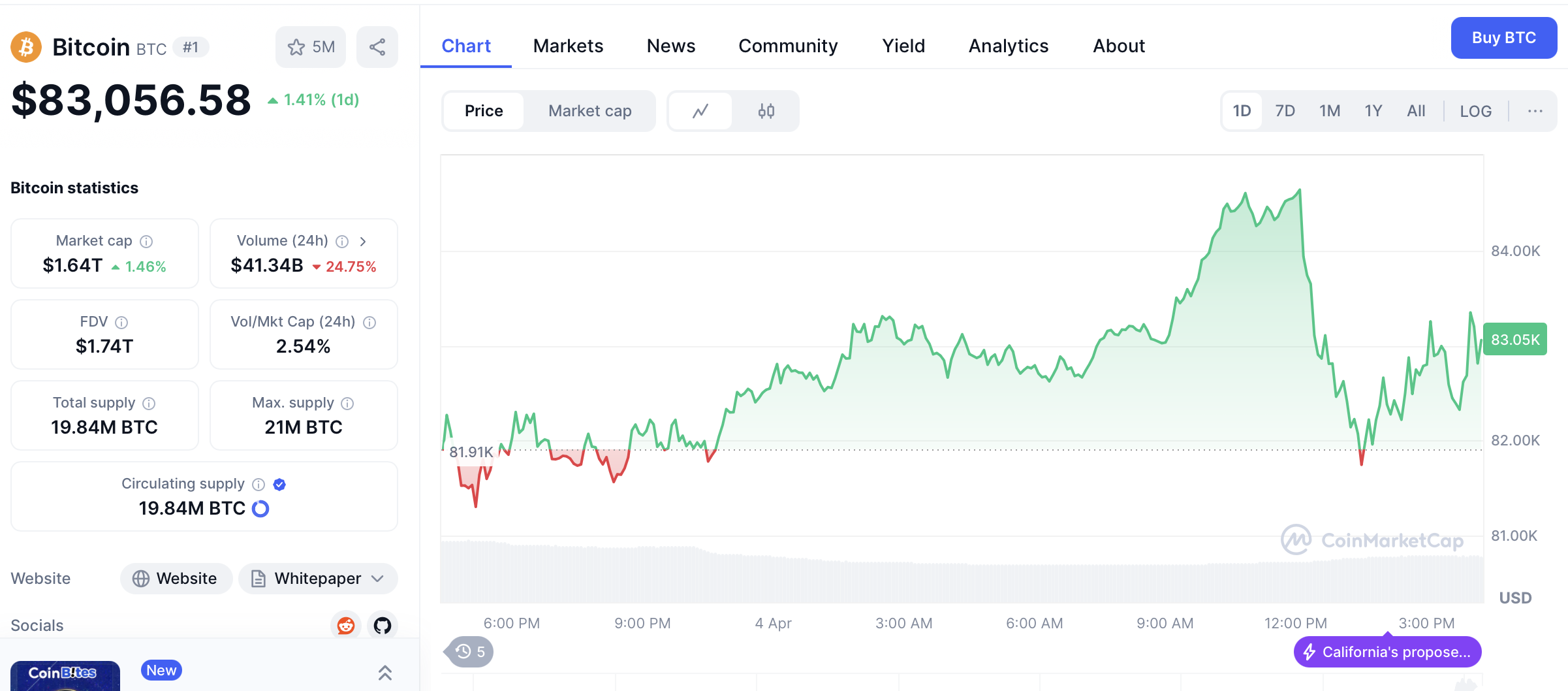Switch to candlestick chart icon
1568x691 pixels.
(x=766, y=111)
